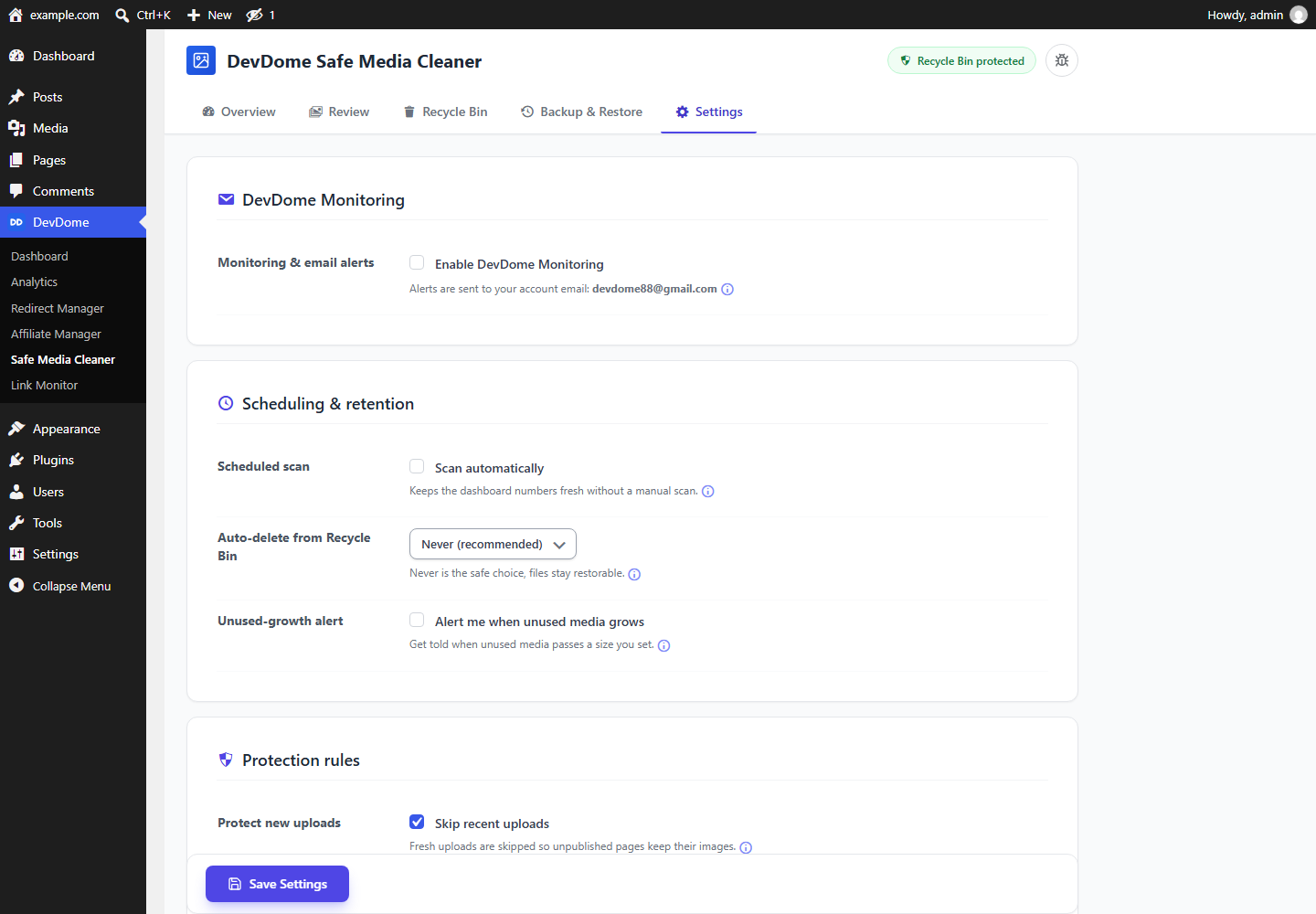
Task: Click the Plugins plug icon
Action: (16, 460)
